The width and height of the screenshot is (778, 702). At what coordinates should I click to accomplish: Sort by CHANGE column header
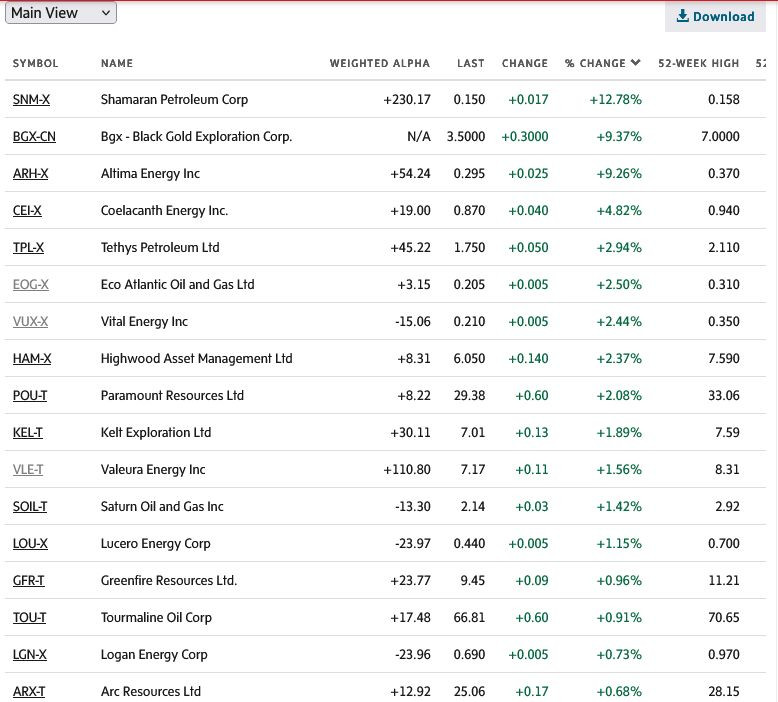tap(524, 63)
